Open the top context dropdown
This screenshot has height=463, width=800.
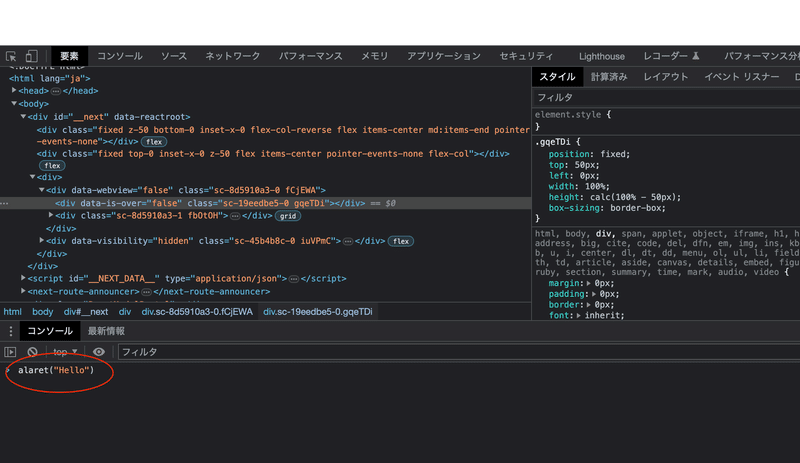[x=65, y=352]
